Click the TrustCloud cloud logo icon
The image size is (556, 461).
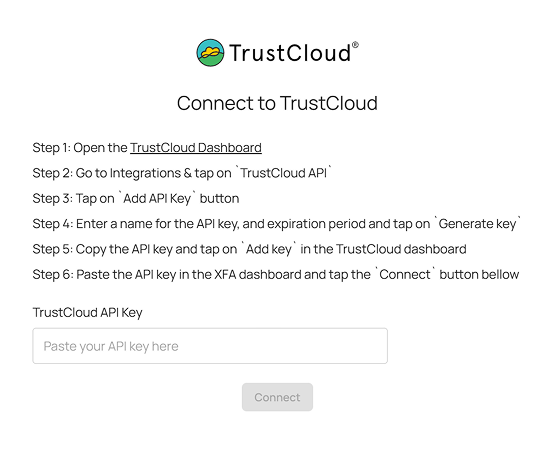coord(210,53)
